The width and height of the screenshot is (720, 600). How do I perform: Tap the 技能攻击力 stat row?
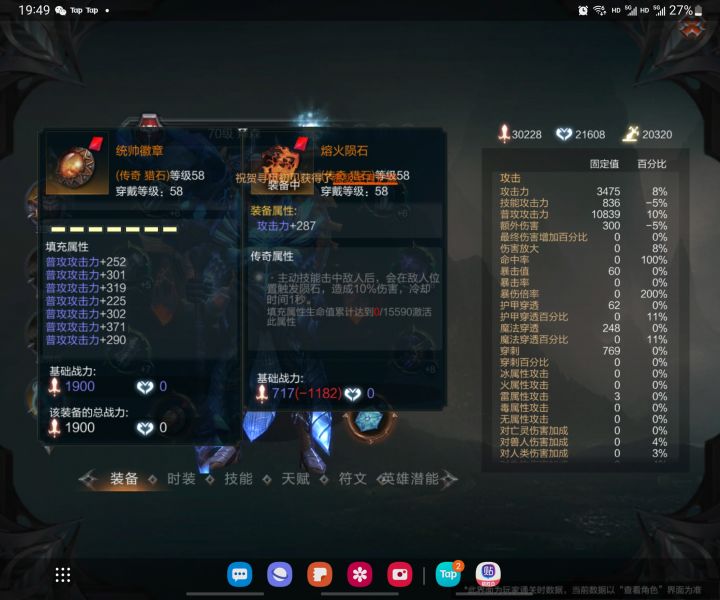click(584, 203)
